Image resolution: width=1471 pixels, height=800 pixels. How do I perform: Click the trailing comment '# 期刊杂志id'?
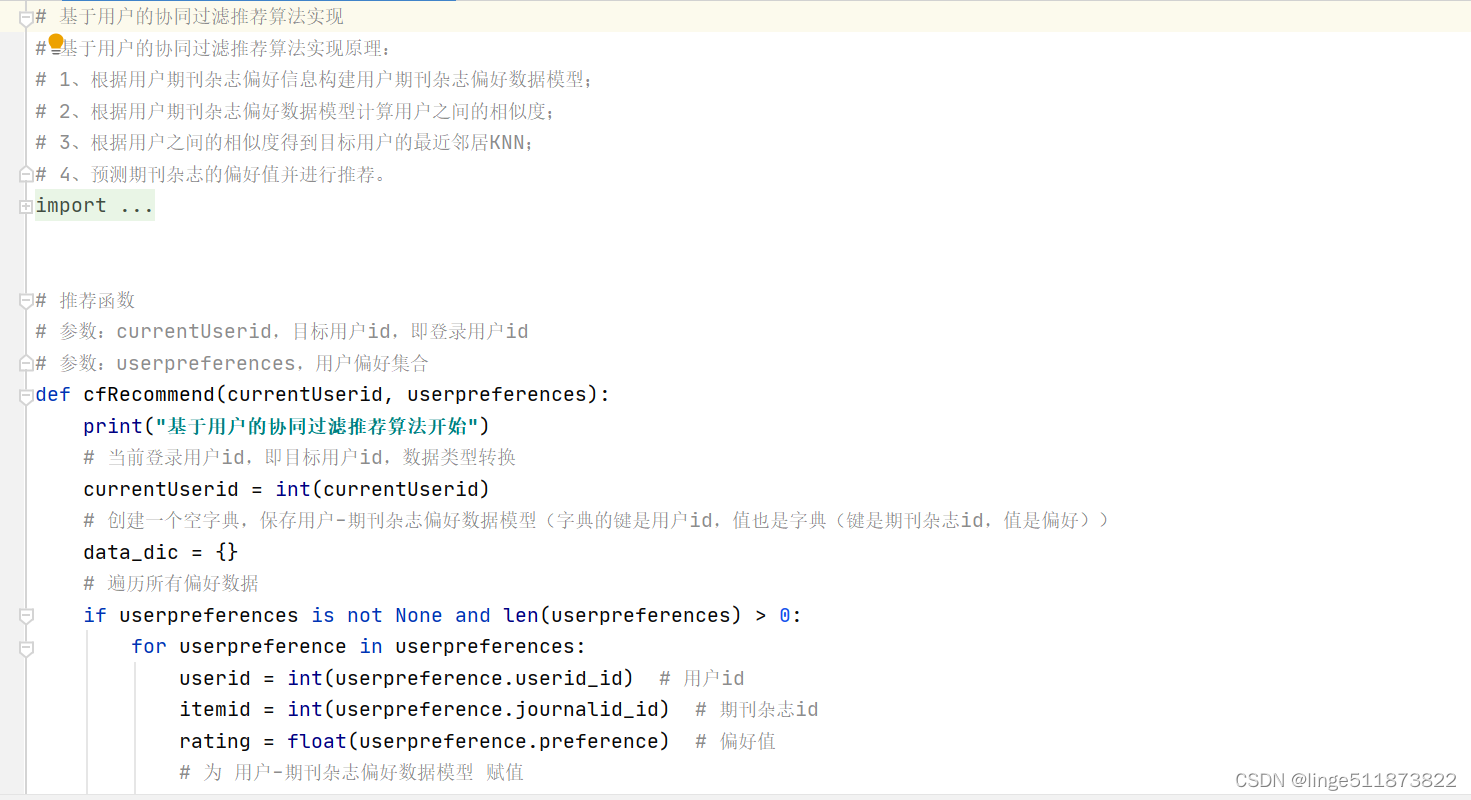pos(757,710)
